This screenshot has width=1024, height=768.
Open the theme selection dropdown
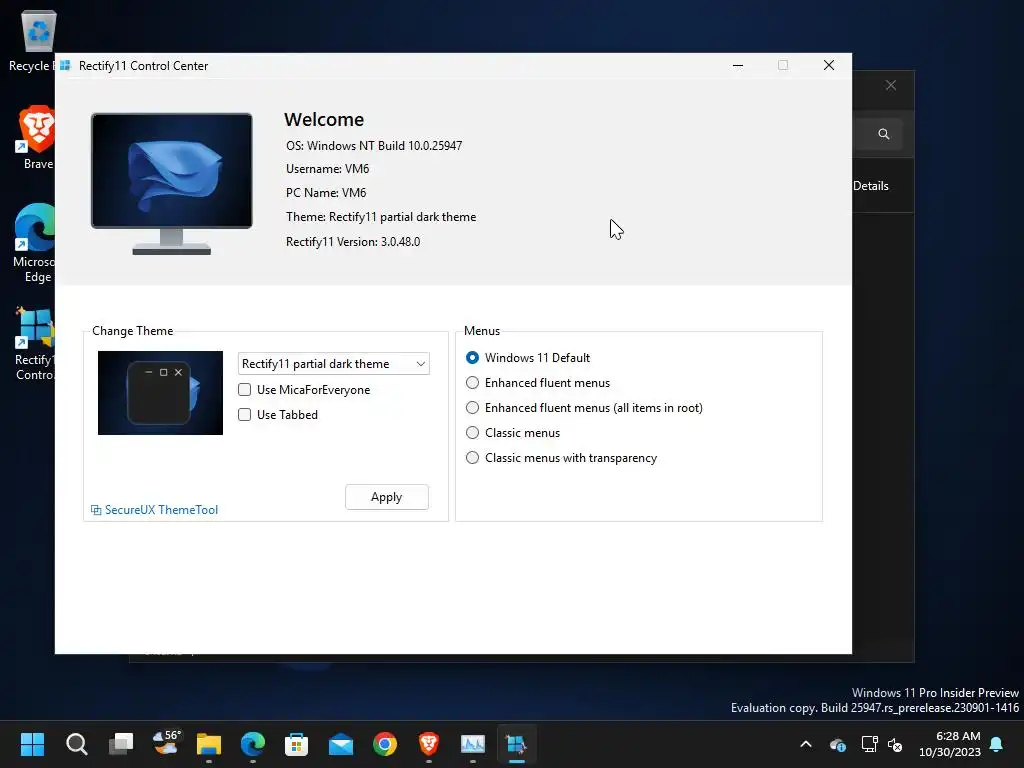[x=334, y=364]
